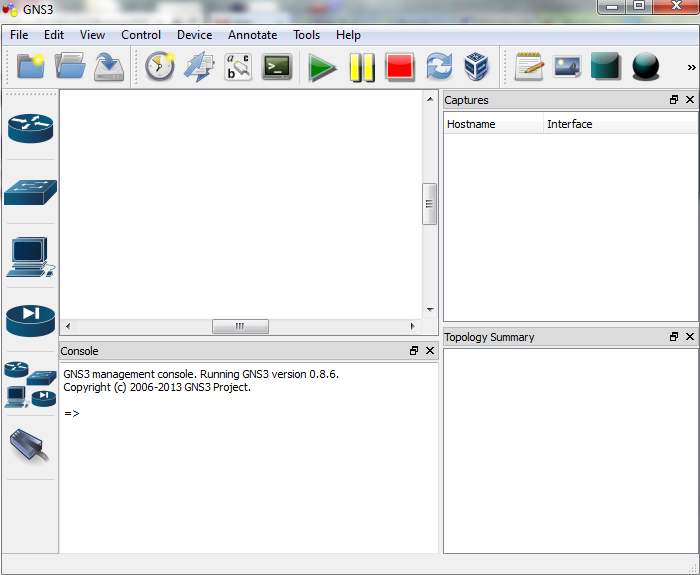The height and width of the screenshot is (575, 700).
Task: Save project using the disk arrow icon
Action: click(109, 67)
